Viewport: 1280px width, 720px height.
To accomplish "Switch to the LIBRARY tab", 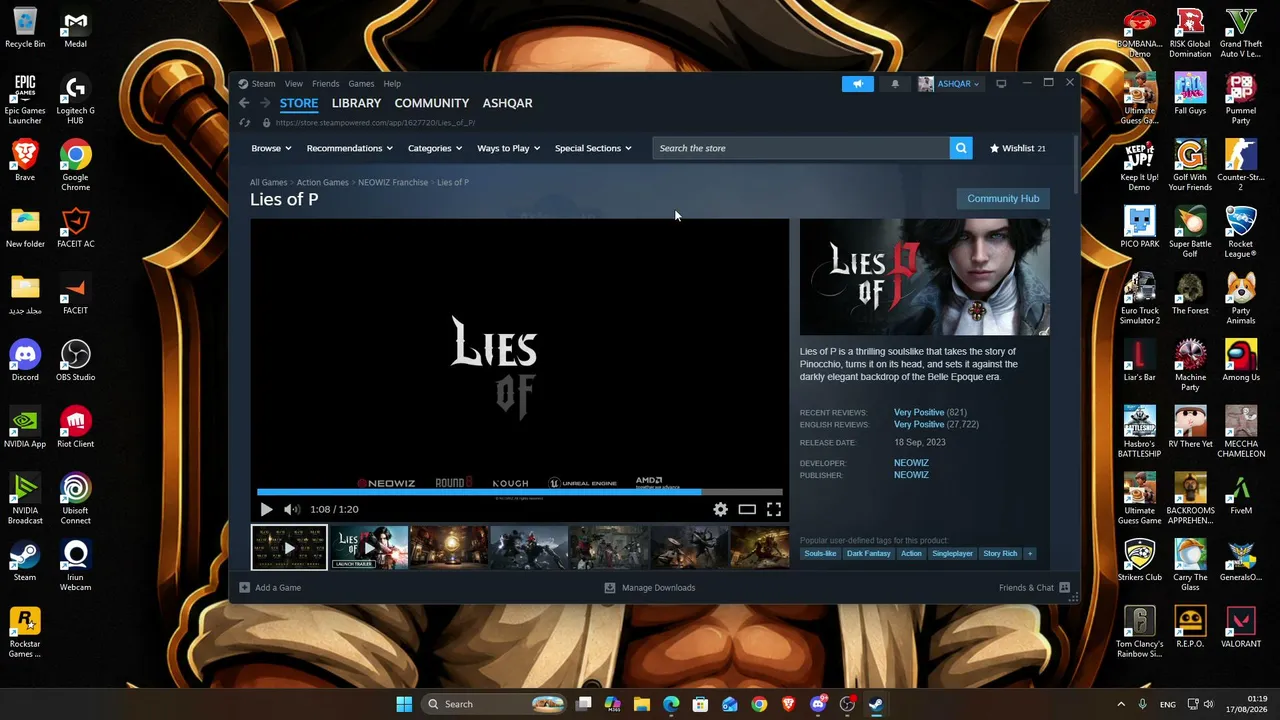I will tap(356, 103).
